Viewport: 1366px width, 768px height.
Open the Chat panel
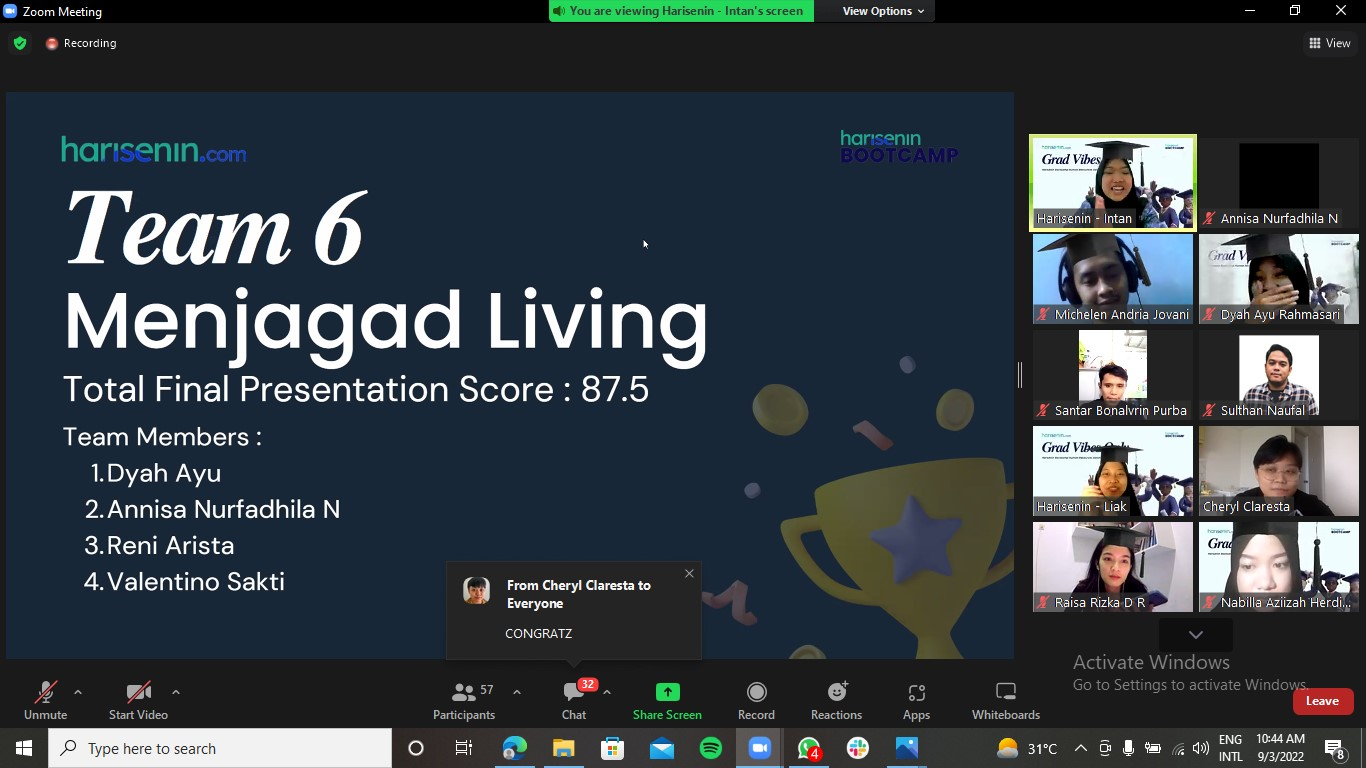[x=574, y=700]
